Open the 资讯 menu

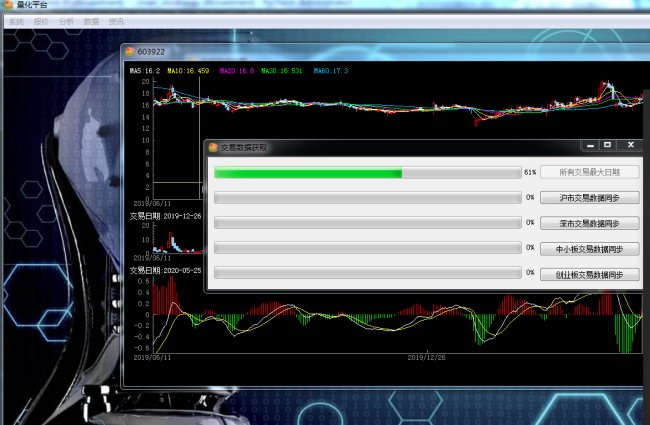[x=116, y=20]
